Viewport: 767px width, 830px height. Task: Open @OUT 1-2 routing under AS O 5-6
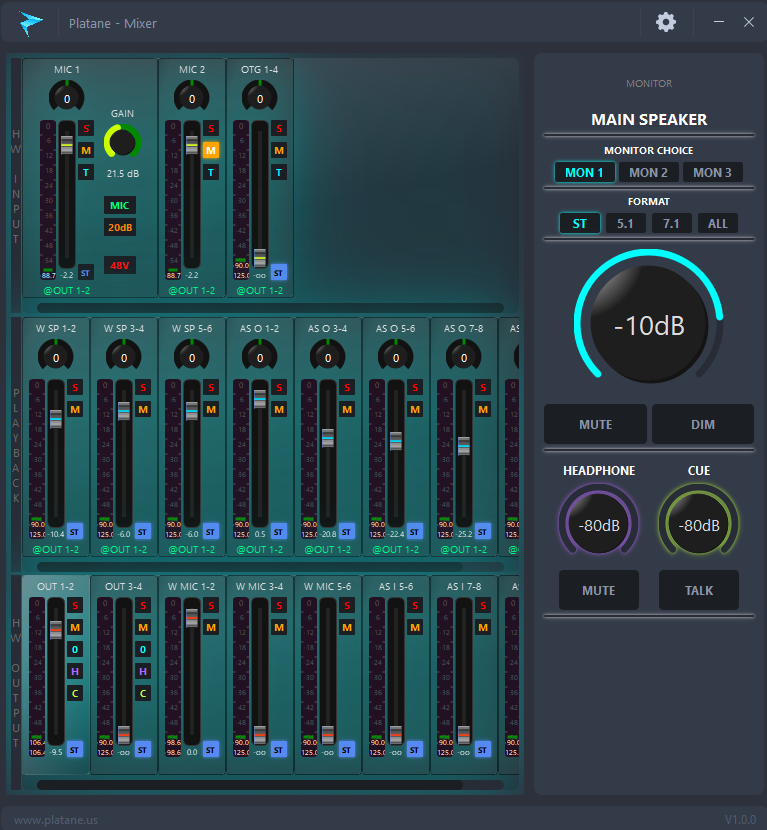coord(395,549)
